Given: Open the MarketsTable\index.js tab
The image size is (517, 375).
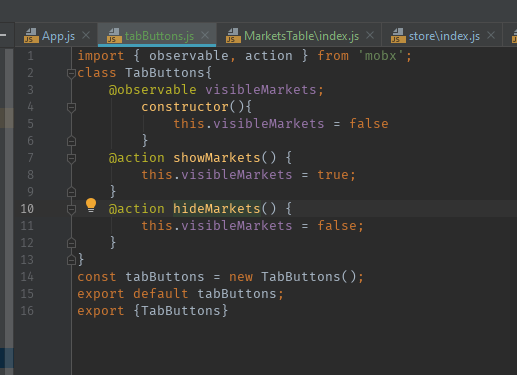Looking at the screenshot, I should pos(301,36).
